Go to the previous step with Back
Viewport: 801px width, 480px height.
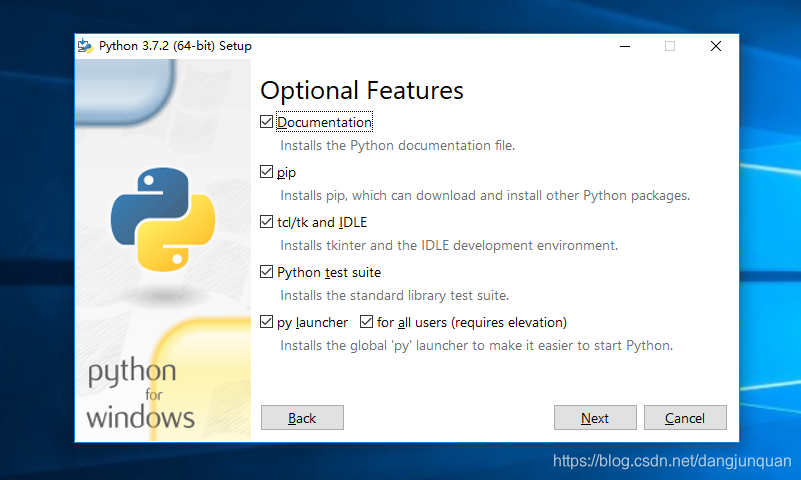point(302,418)
